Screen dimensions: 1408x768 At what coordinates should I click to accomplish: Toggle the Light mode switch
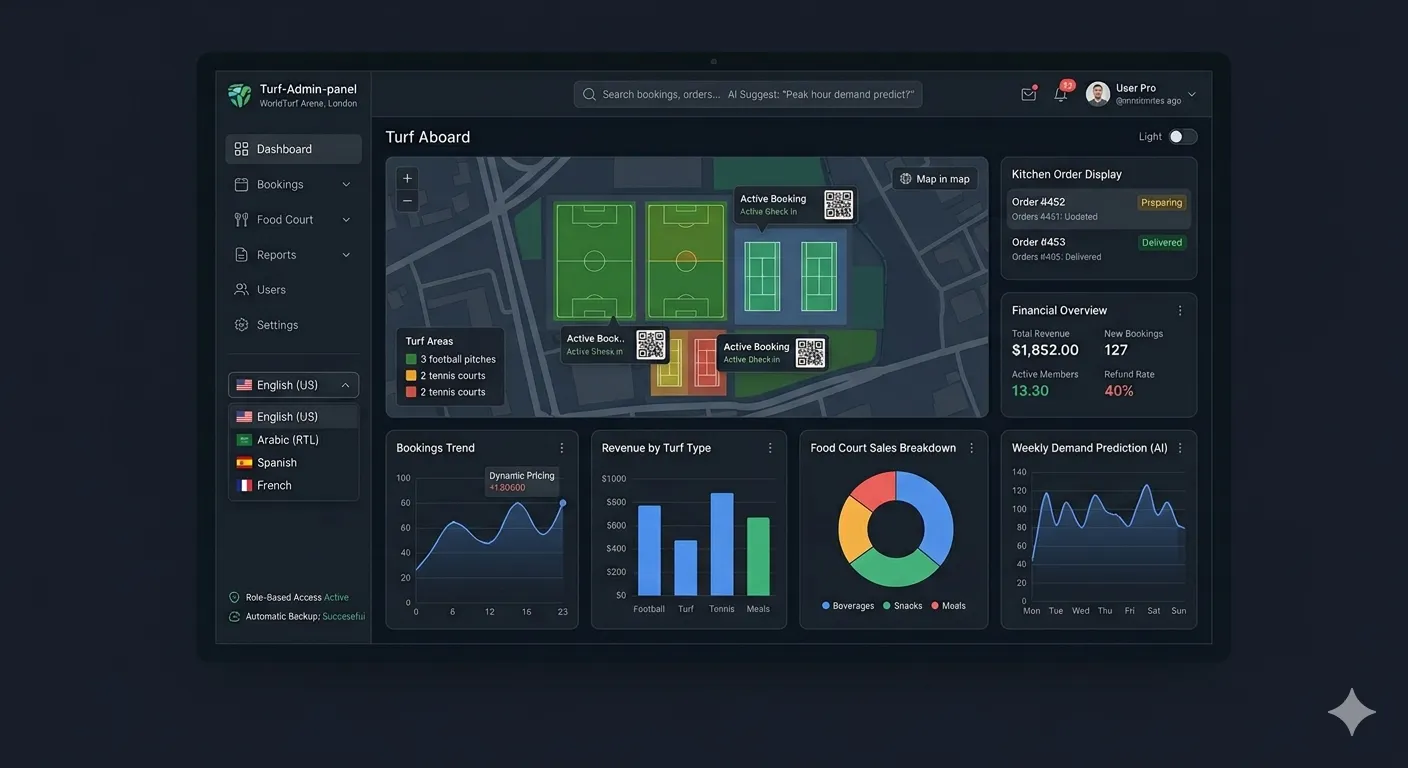pyautogui.click(x=1183, y=137)
